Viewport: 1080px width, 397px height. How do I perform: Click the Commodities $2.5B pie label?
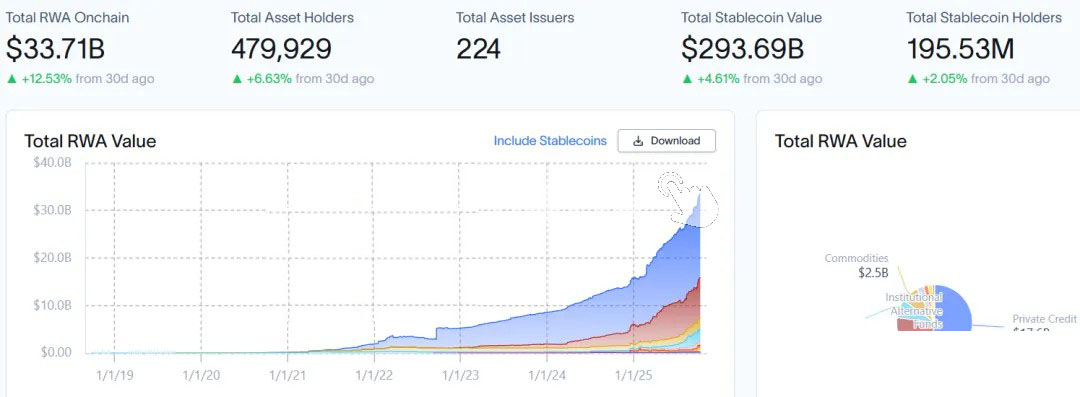pyautogui.click(x=857, y=265)
